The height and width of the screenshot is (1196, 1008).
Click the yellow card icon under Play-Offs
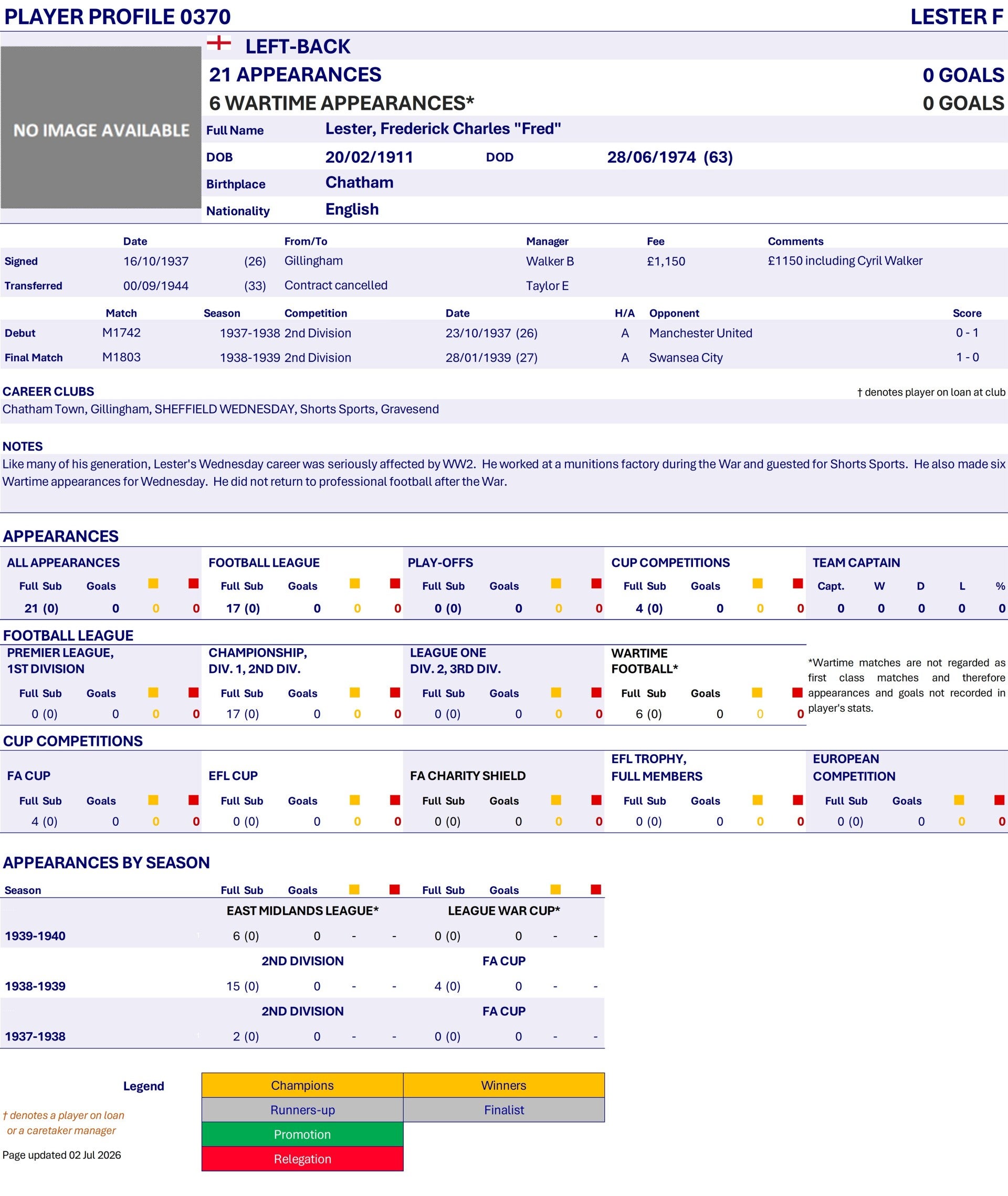pos(556,583)
